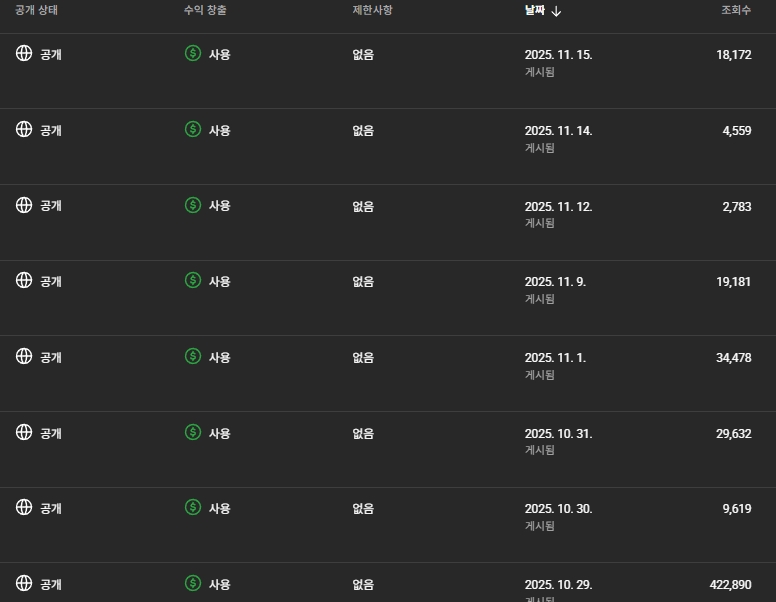This screenshot has width=776, height=602.
Task: Click the monetization dollar icon for 2025. 11. 1.
Action: pos(193,356)
